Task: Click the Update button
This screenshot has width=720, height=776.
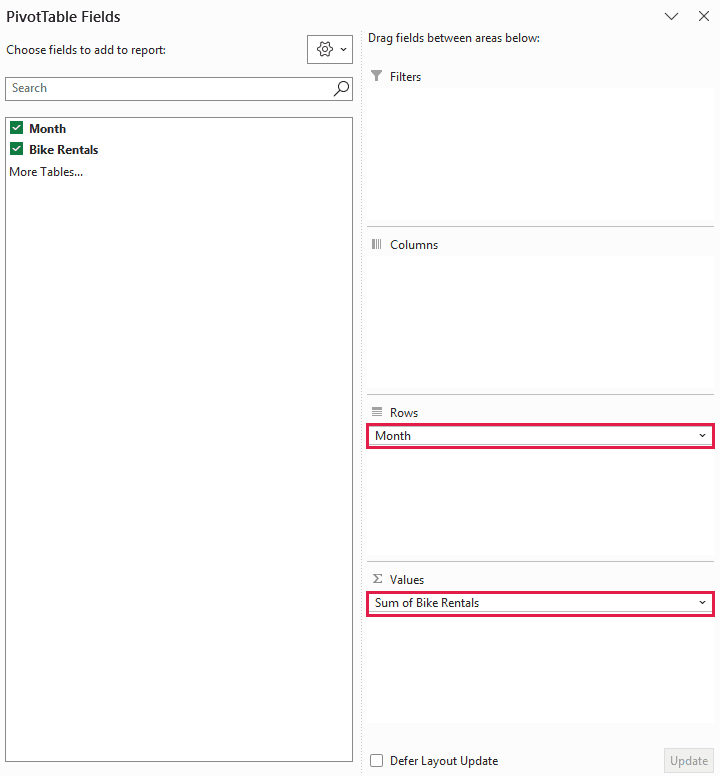Action: tap(689, 761)
